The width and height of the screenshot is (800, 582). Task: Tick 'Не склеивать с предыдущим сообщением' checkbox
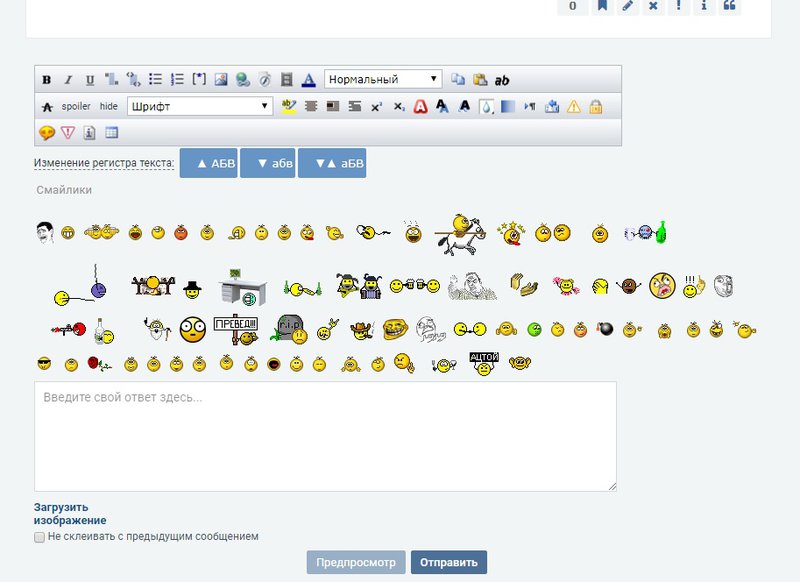click(x=40, y=537)
